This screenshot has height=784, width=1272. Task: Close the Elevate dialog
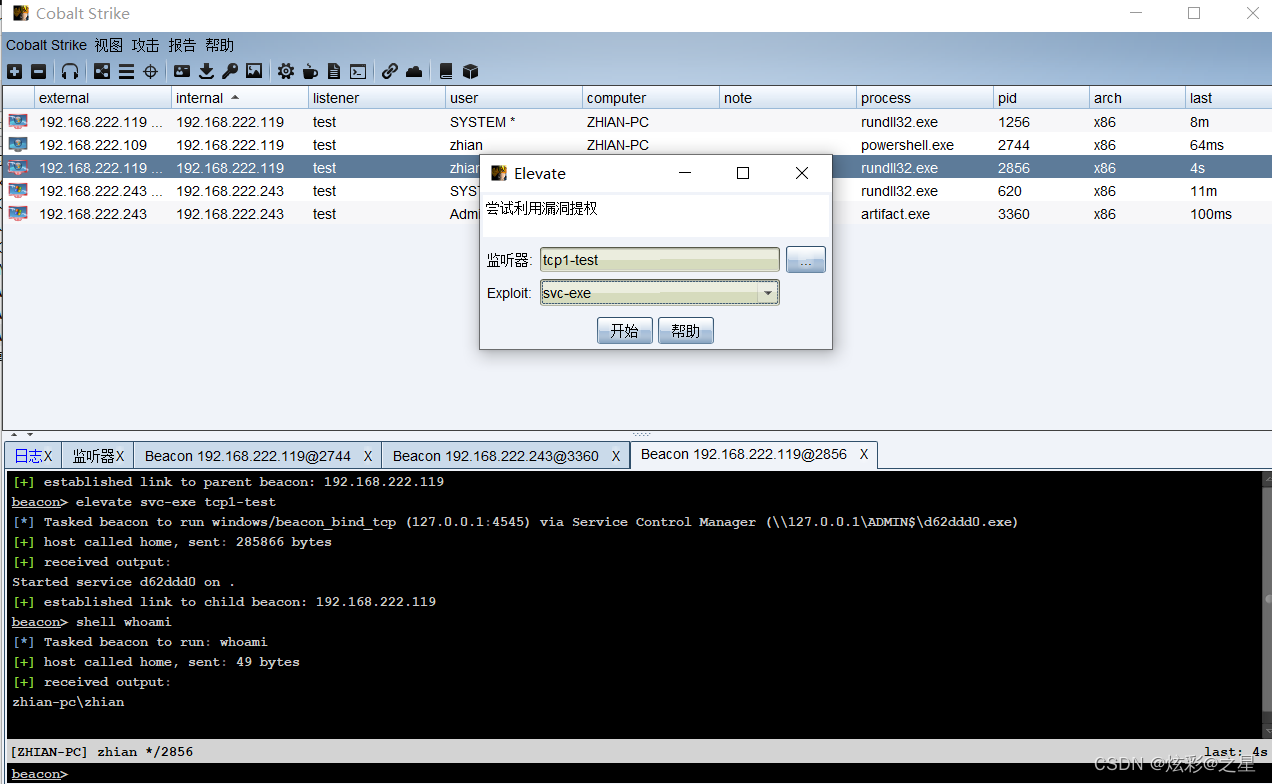tap(802, 173)
